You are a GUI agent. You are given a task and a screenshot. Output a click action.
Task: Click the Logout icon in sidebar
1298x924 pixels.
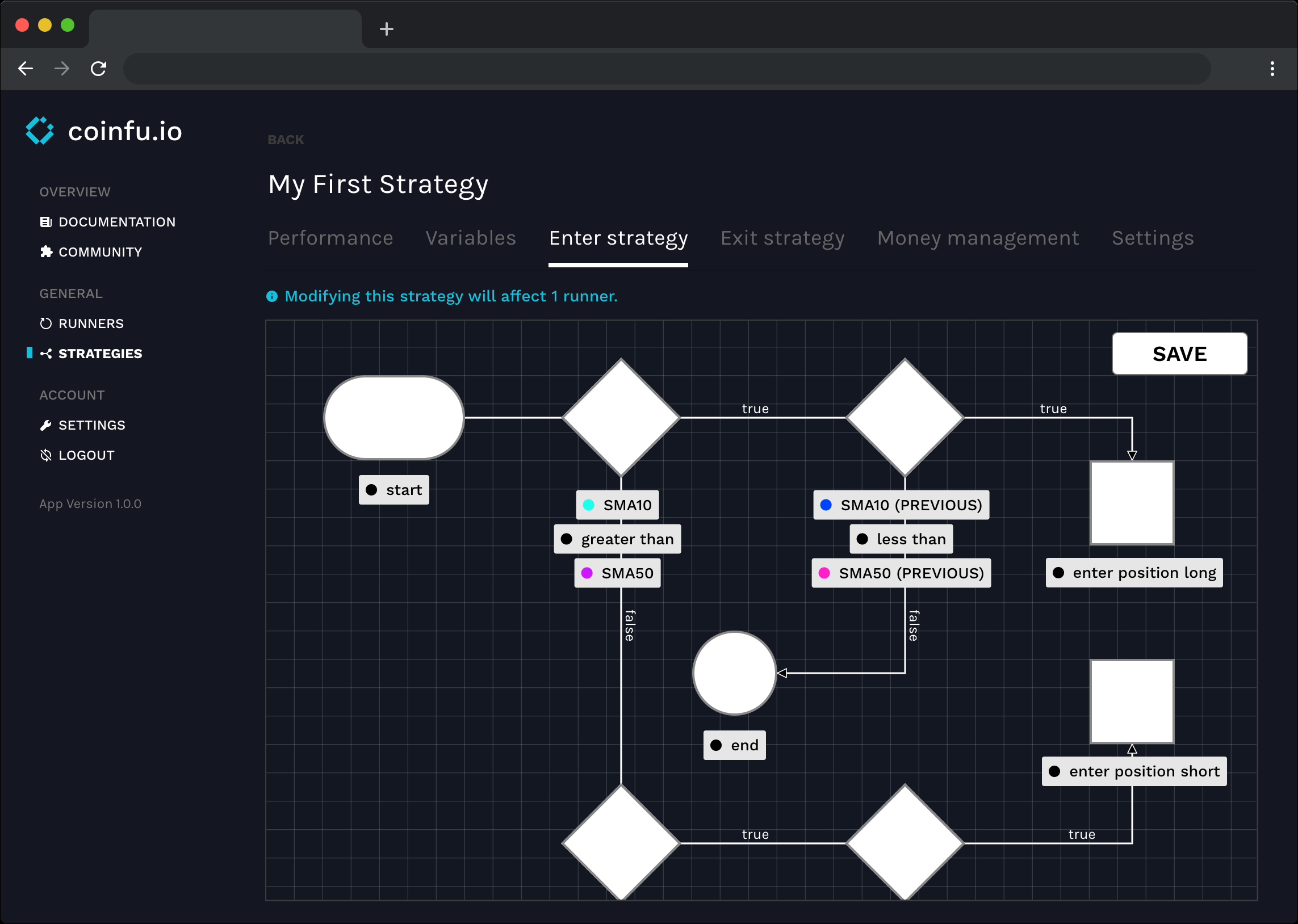point(45,455)
